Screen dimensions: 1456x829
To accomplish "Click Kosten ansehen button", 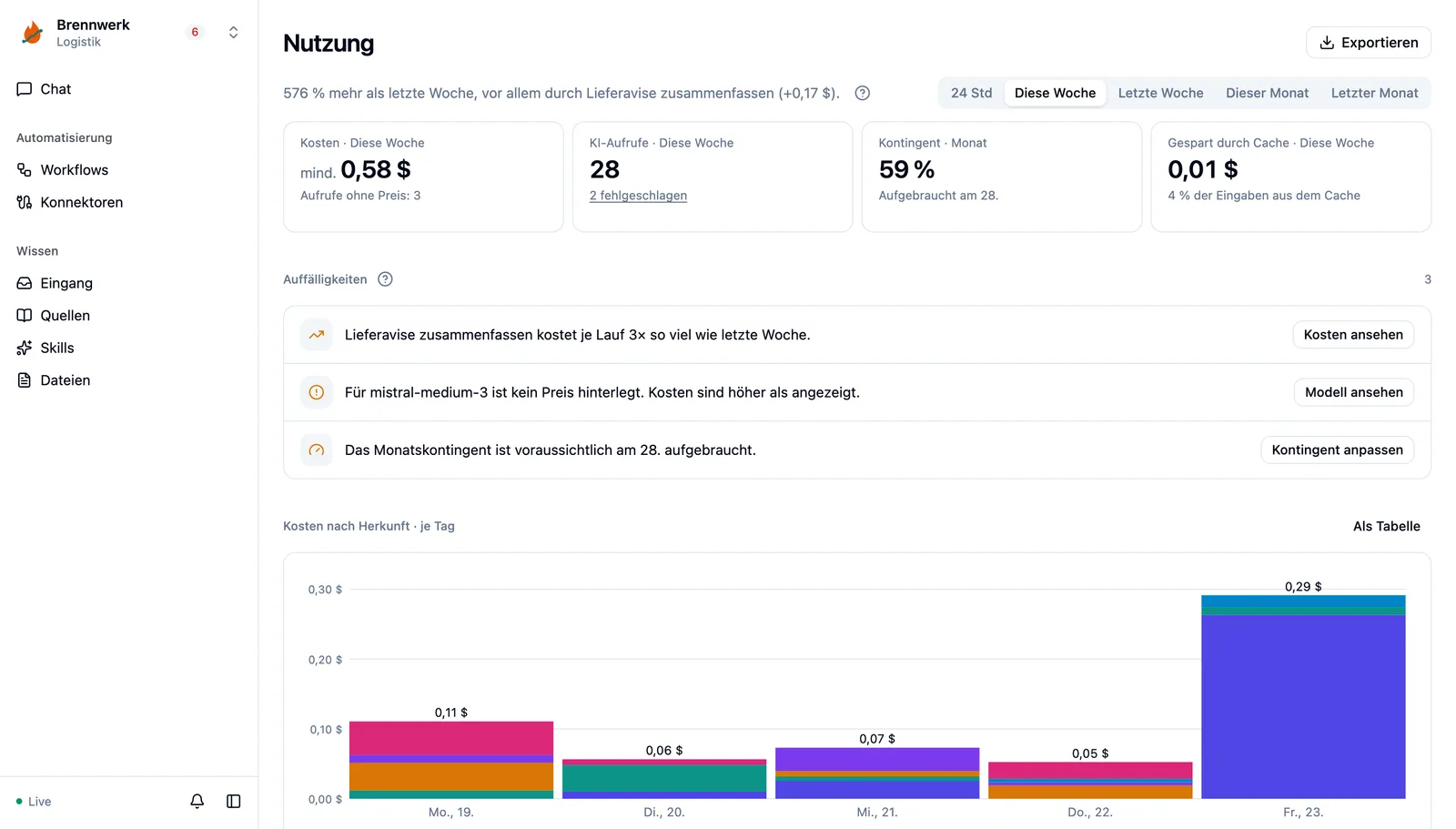I will (1353, 335).
